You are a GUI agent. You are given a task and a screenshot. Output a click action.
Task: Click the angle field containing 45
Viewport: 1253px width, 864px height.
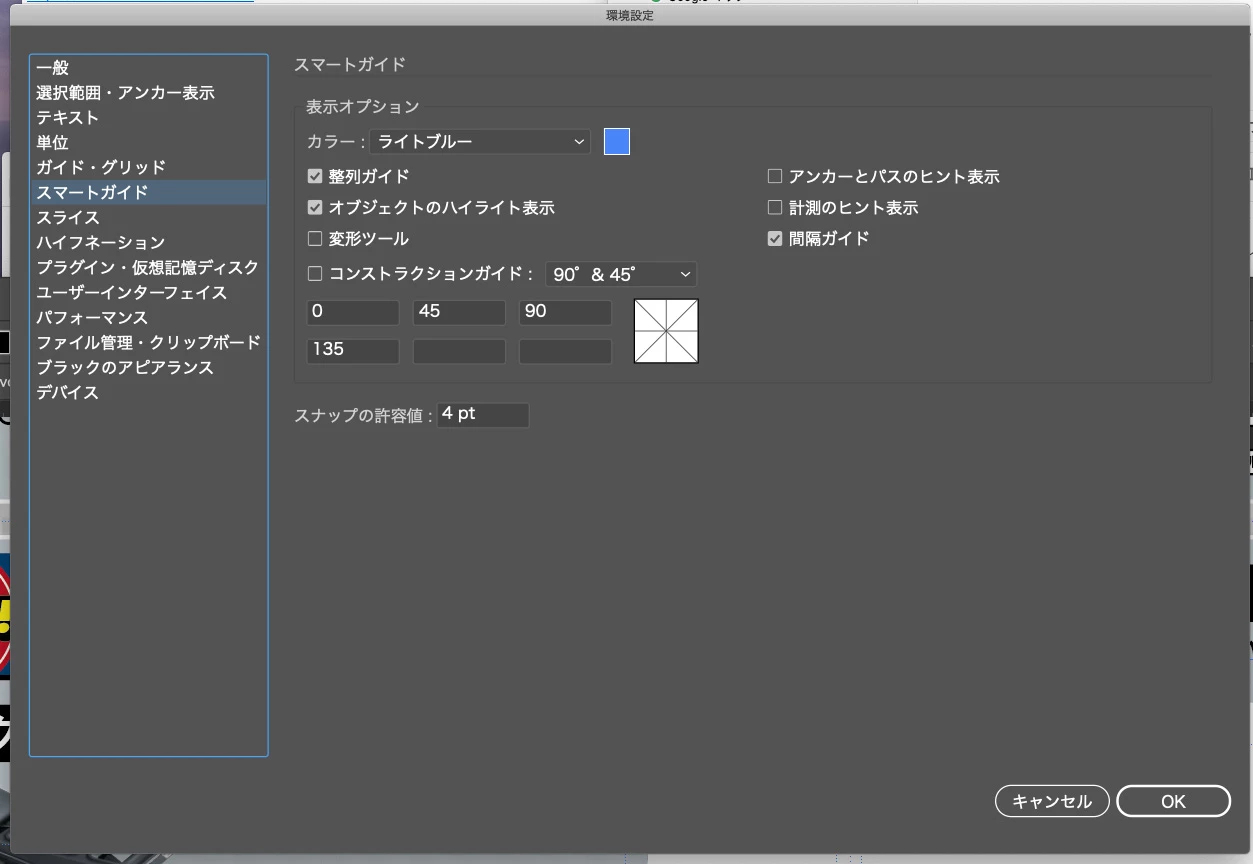tap(459, 312)
